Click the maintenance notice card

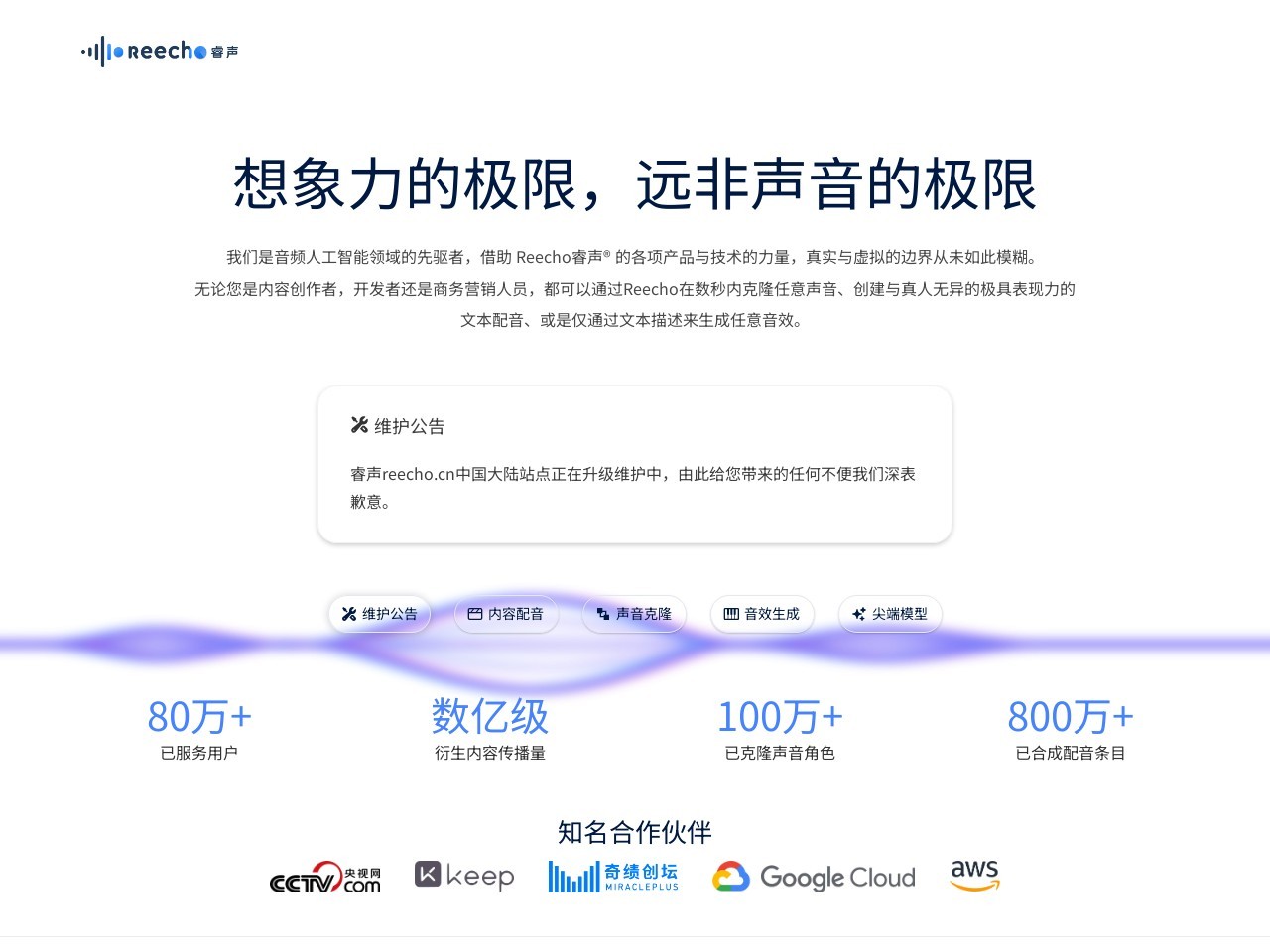tap(635, 464)
